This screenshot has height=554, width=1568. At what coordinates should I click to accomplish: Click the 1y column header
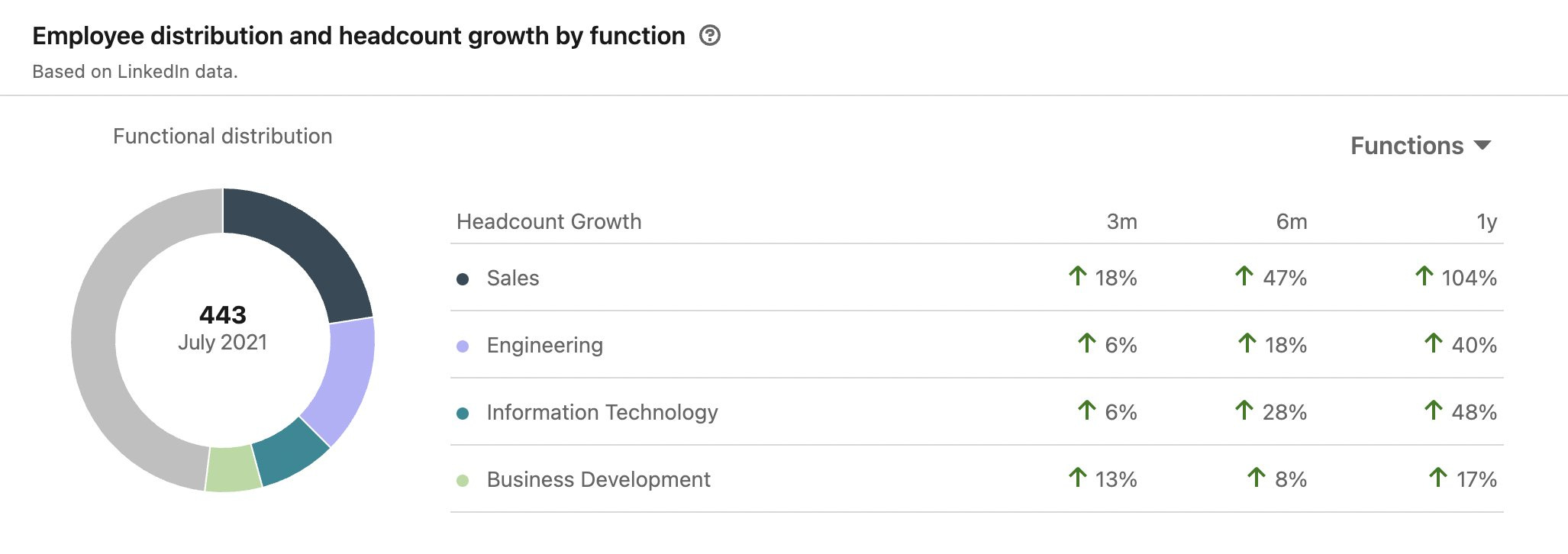1486,222
